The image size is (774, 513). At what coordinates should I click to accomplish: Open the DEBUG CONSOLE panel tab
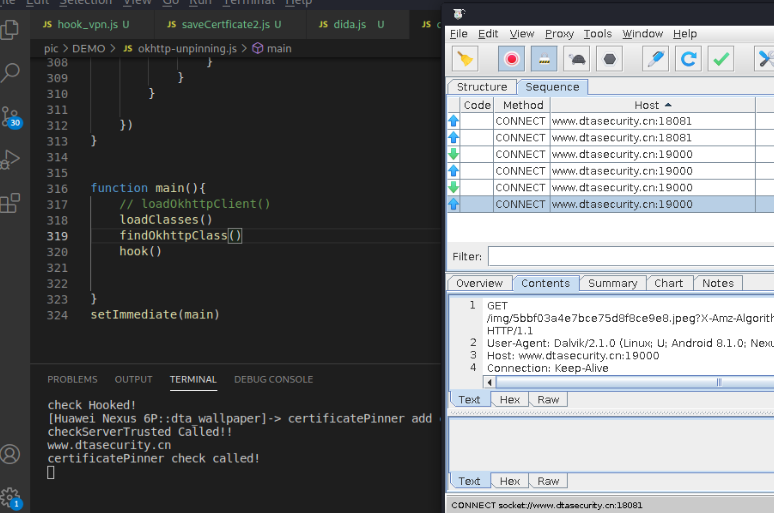(x=273, y=379)
